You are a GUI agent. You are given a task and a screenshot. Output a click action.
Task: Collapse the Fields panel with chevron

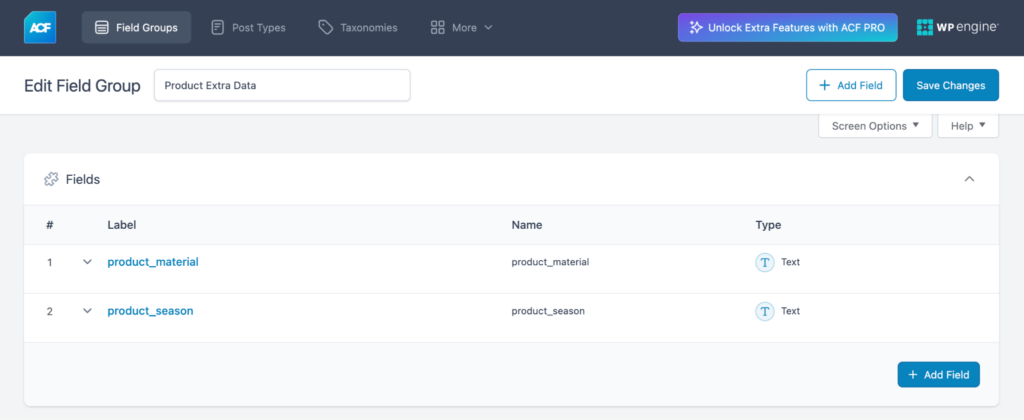point(969,180)
